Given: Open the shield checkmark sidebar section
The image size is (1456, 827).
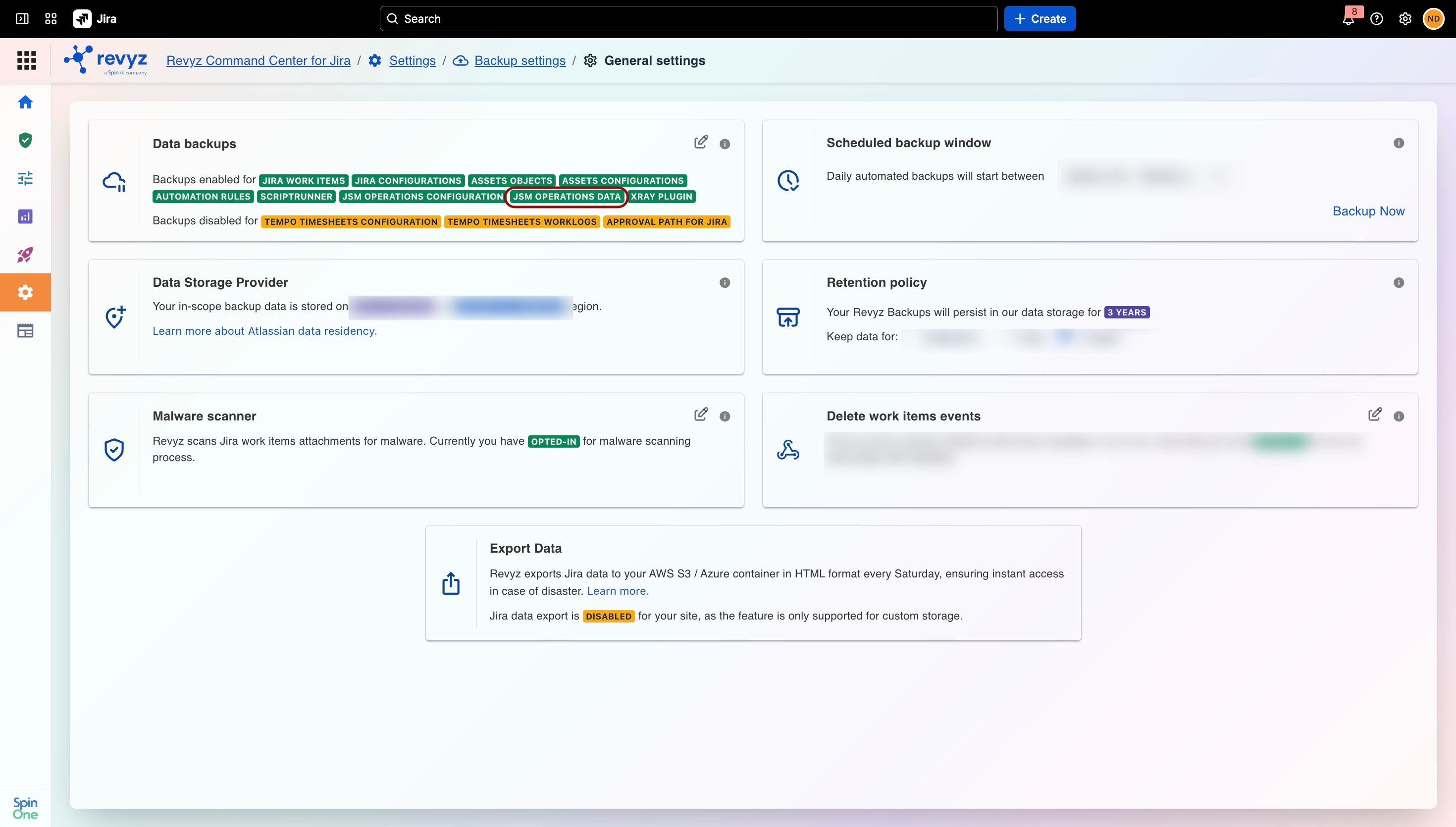Looking at the screenshot, I should [x=25, y=140].
